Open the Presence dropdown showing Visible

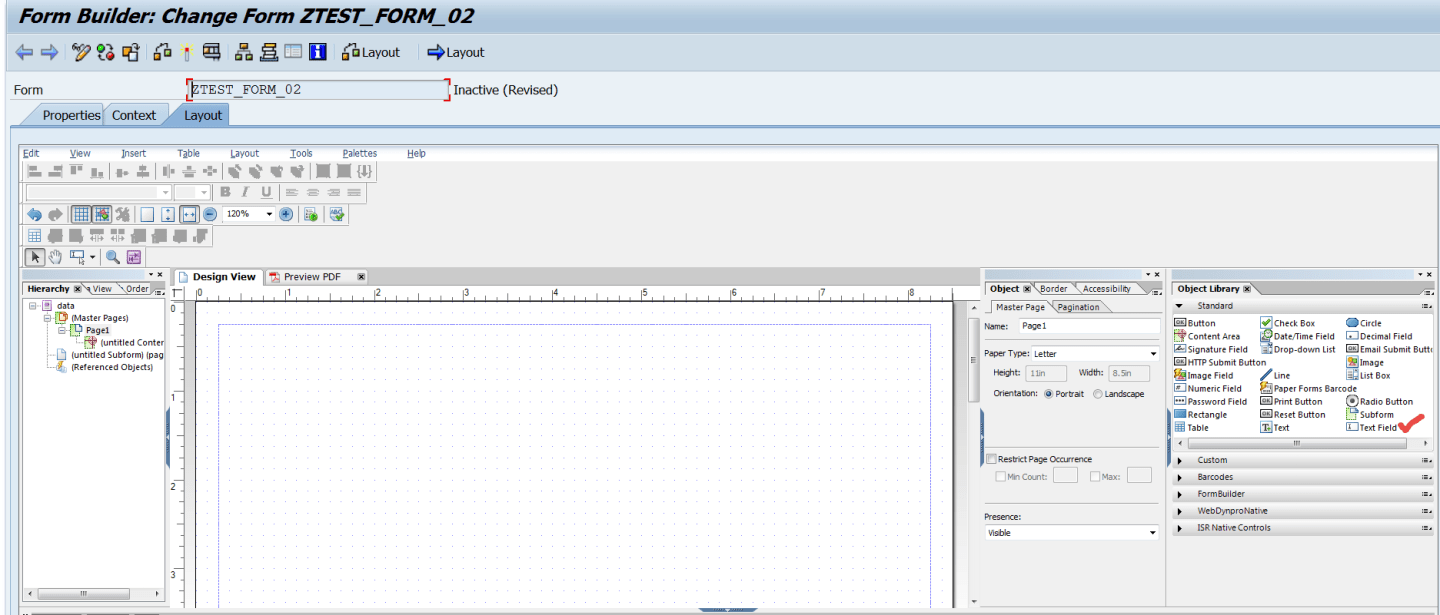pyautogui.click(x=1070, y=531)
